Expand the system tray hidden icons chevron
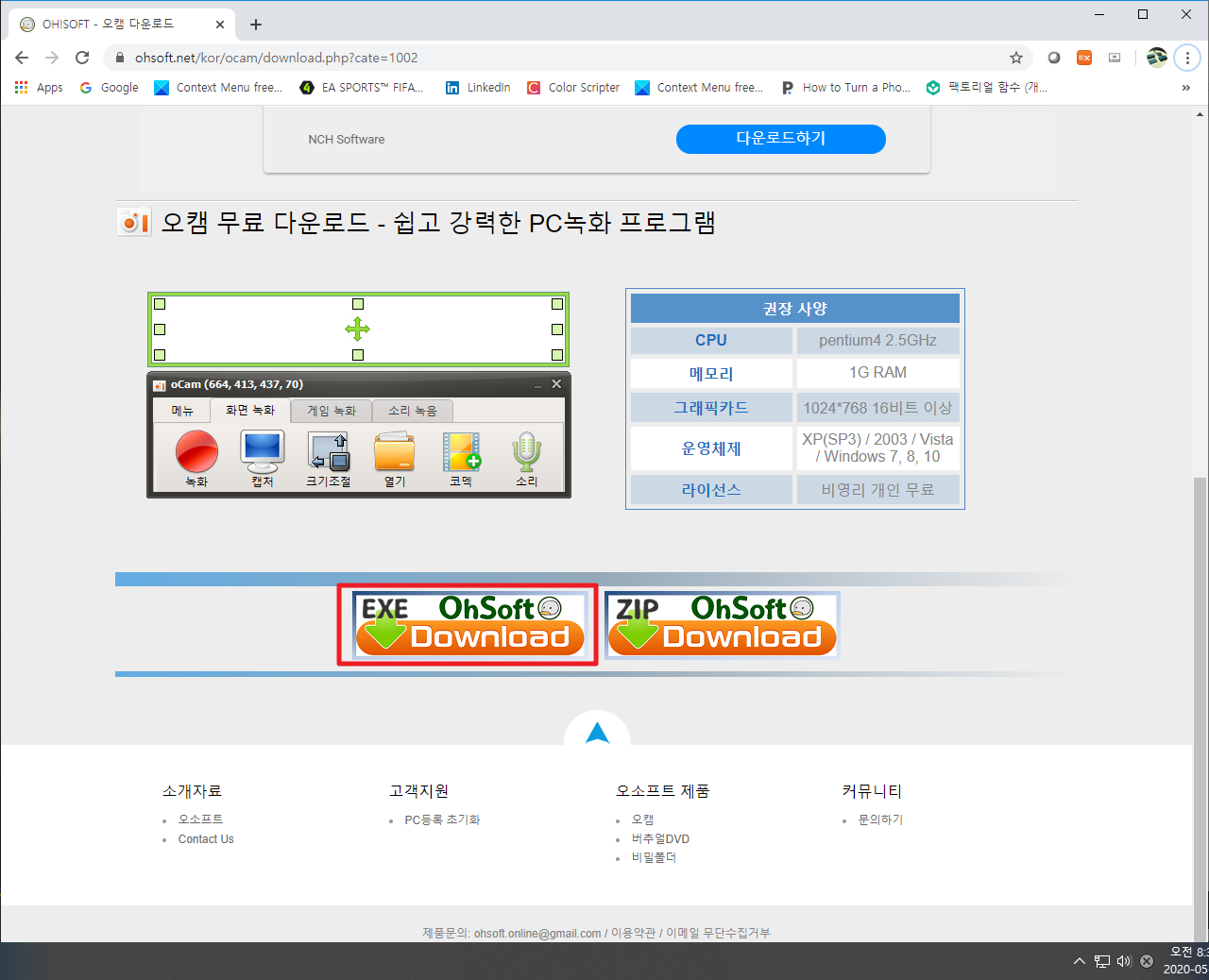This screenshot has width=1209, height=980. (x=1080, y=961)
